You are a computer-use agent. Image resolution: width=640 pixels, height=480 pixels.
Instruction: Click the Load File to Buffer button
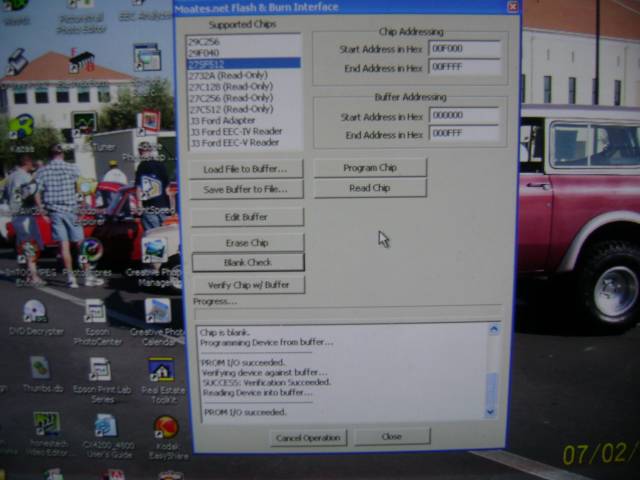pyautogui.click(x=247, y=169)
